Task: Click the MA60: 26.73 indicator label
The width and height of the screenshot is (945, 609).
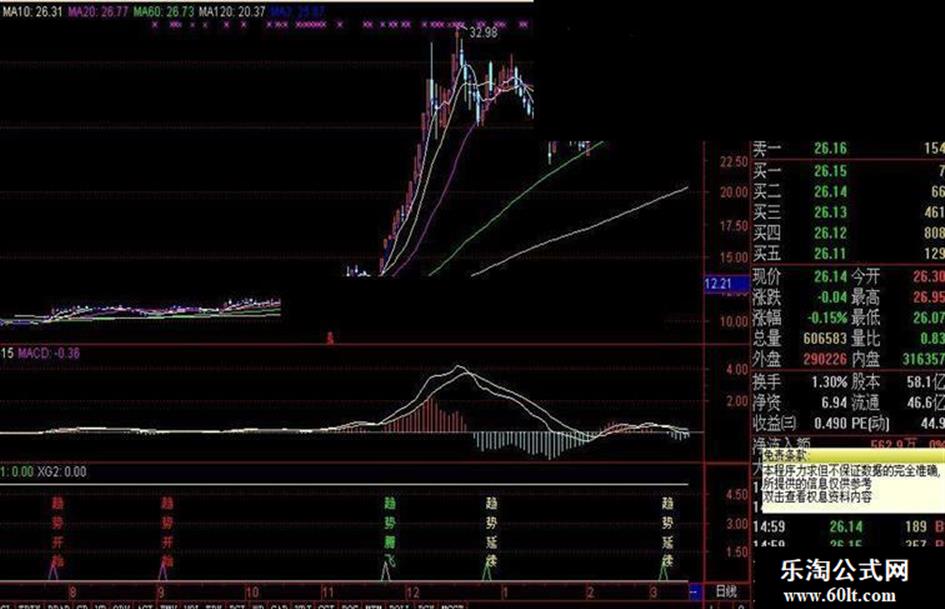Action: (x=164, y=11)
